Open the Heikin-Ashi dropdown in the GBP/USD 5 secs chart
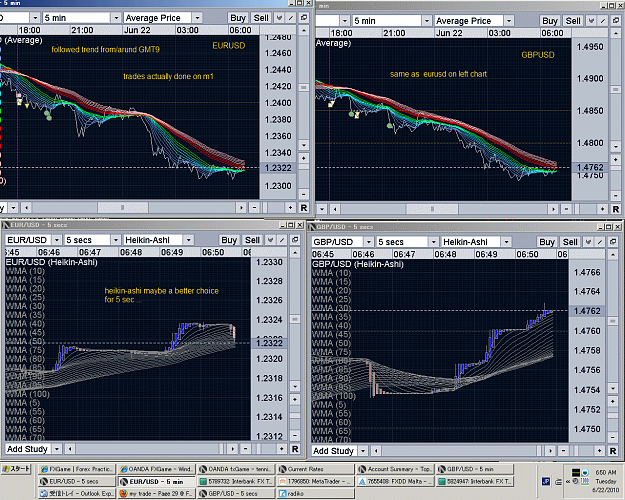The height and width of the screenshot is (500, 625). pyautogui.click(x=506, y=242)
